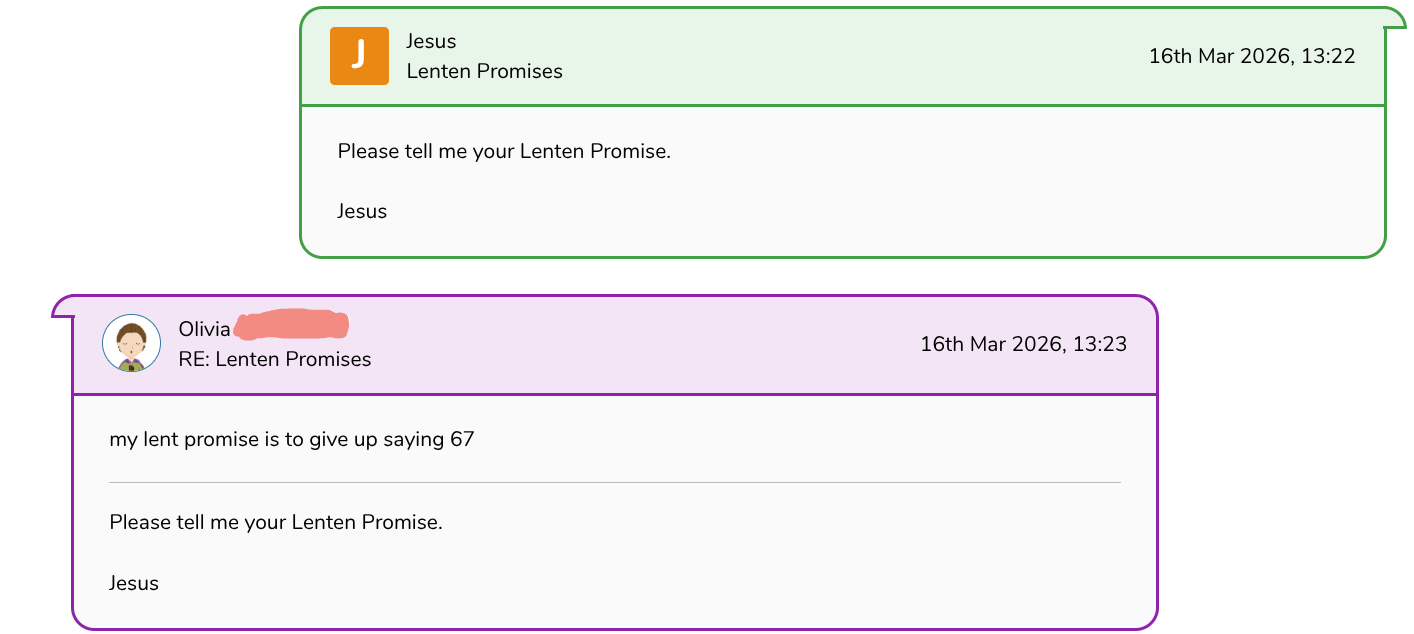The image size is (1414, 634).
Task: Click the 13:22 timestamp
Action: 1251,56
